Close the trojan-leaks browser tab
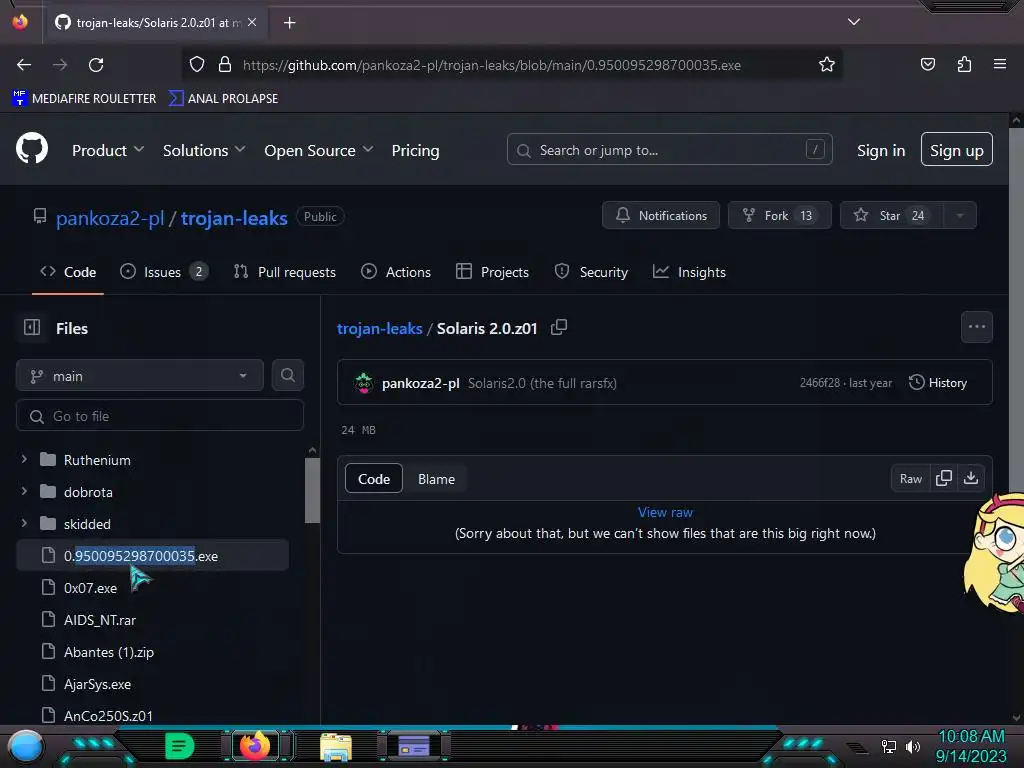The height and width of the screenshot is (768, 1024). tap(252, 22)
